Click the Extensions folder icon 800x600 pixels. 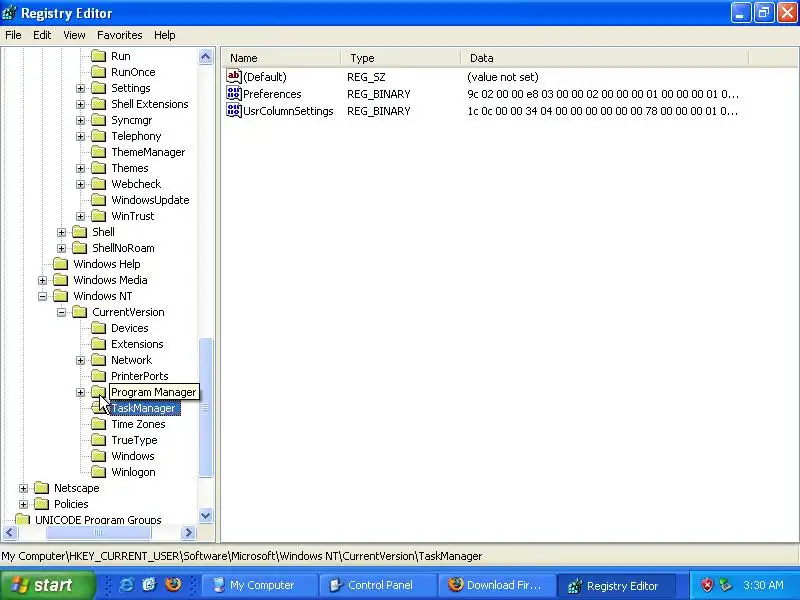pyautogui.click(x=98, y=344)
